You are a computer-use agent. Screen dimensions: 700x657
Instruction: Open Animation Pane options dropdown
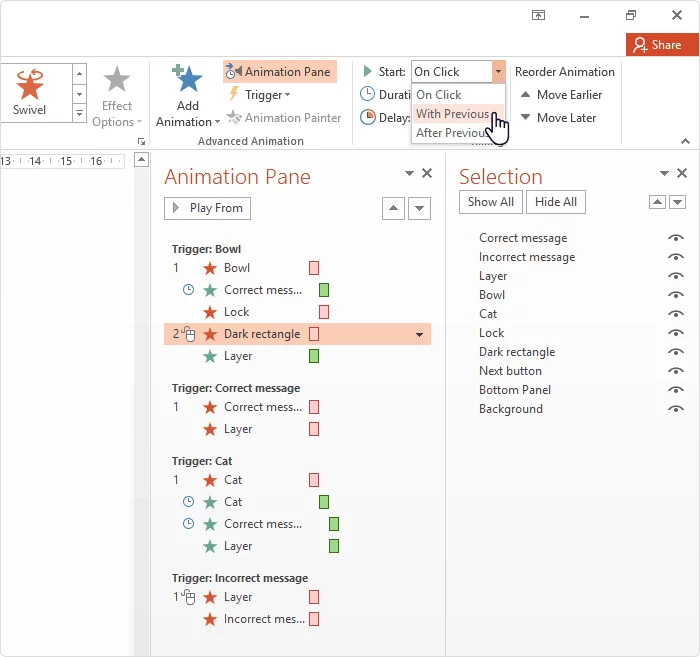pos(409,173)
